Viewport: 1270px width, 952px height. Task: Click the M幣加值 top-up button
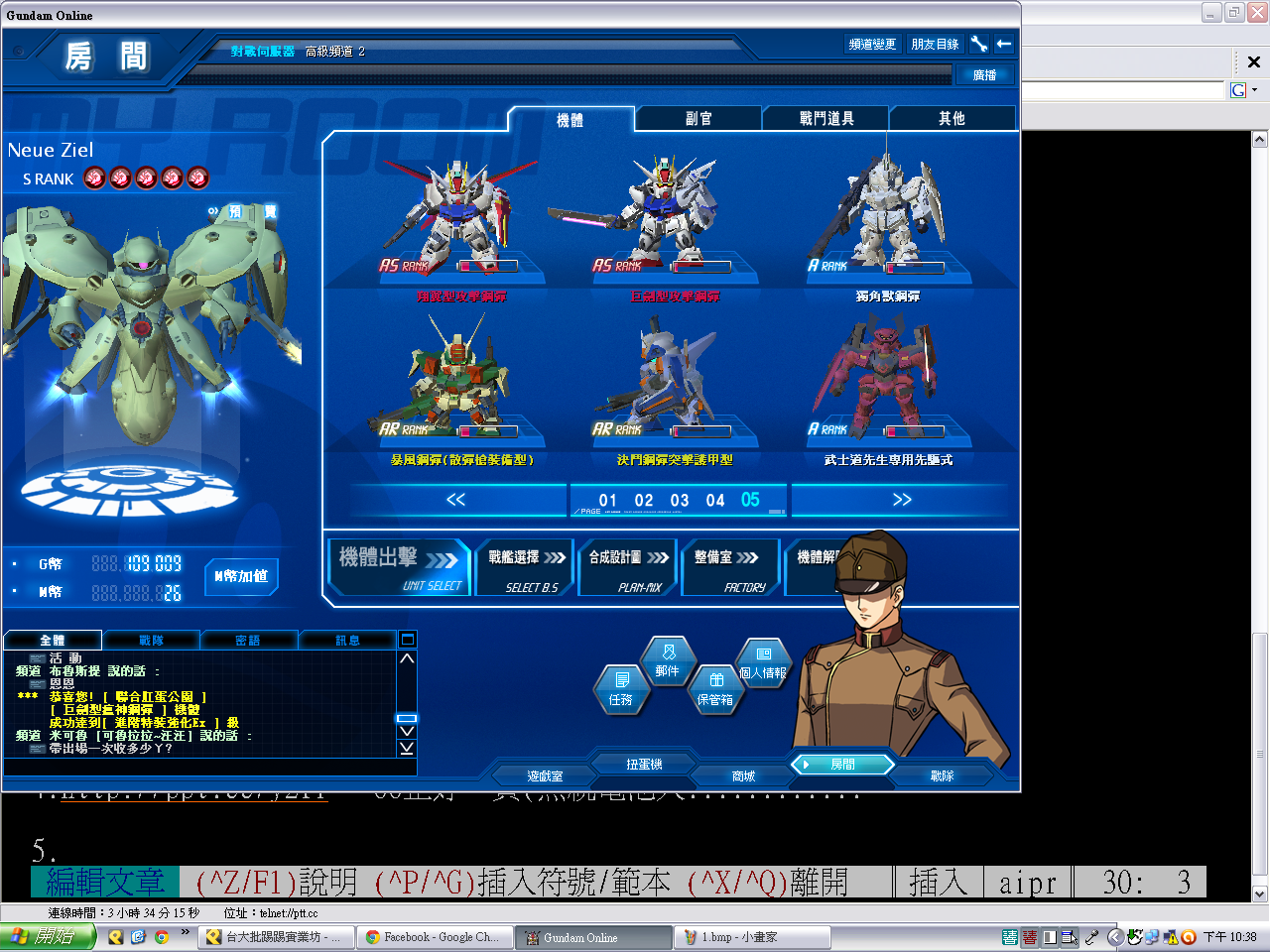(x=241, y=576)
